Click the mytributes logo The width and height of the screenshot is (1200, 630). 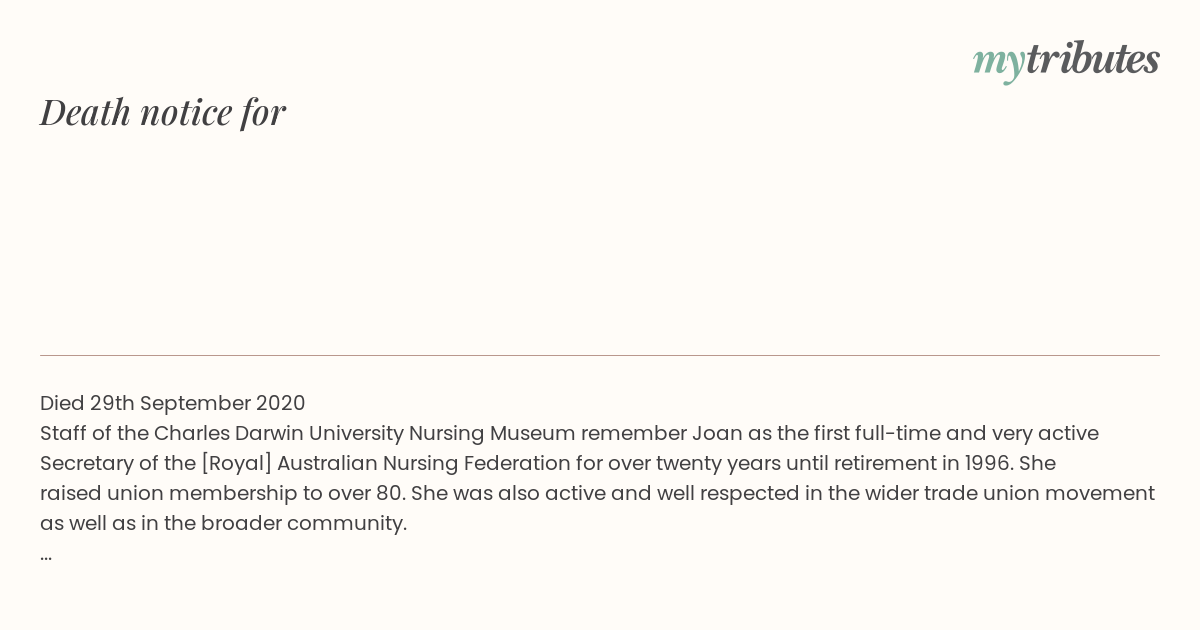tap(1066, 60)
